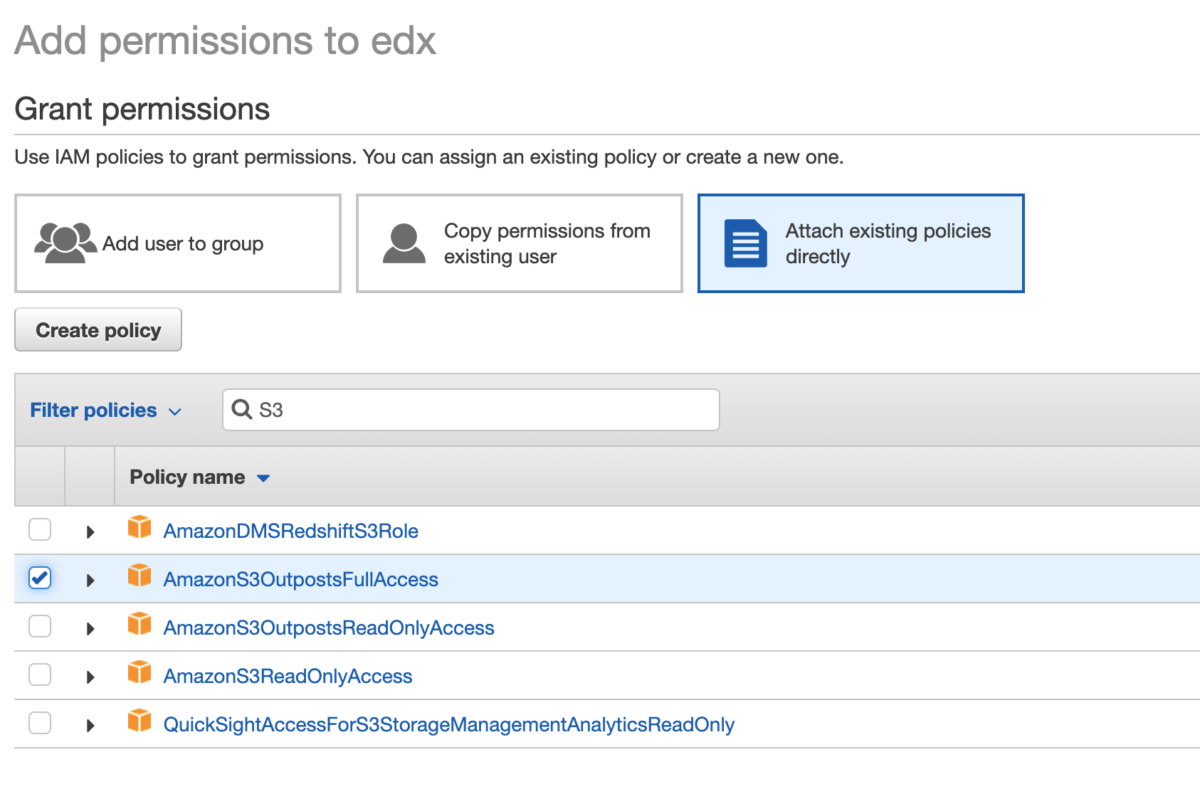Screen dimensions: 1200x794
Task: Click the policy icon next to AmazonS3OutpostsFullAccess
Action: coord(140,576)
